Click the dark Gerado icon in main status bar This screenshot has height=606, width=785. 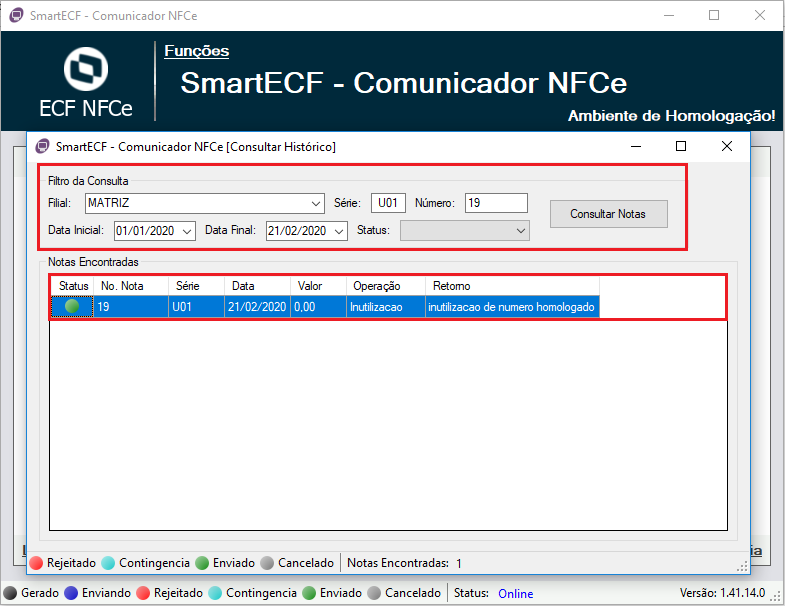[x=10, y=593]
